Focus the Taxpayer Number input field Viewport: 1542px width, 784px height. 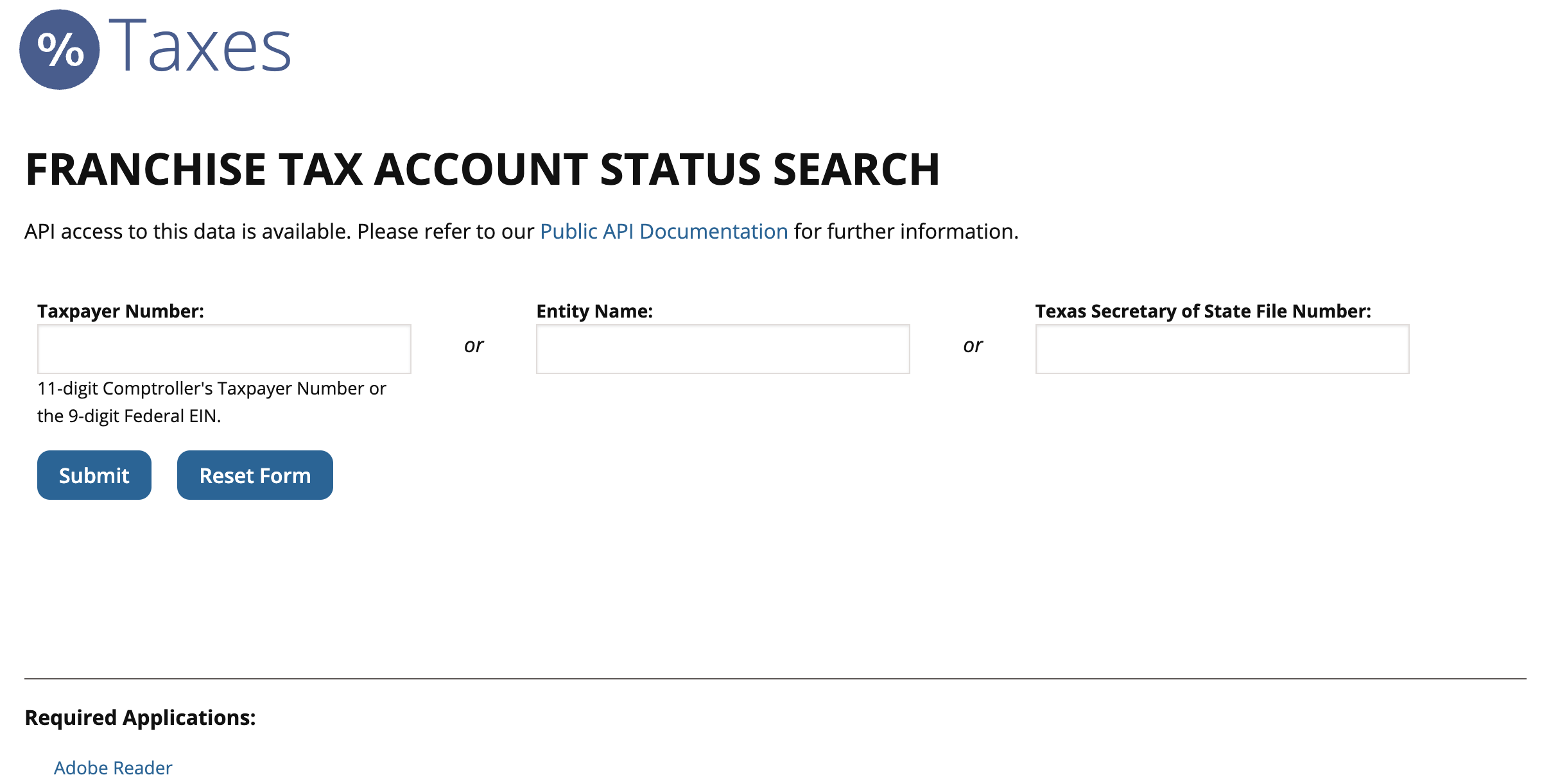[224, 349]
